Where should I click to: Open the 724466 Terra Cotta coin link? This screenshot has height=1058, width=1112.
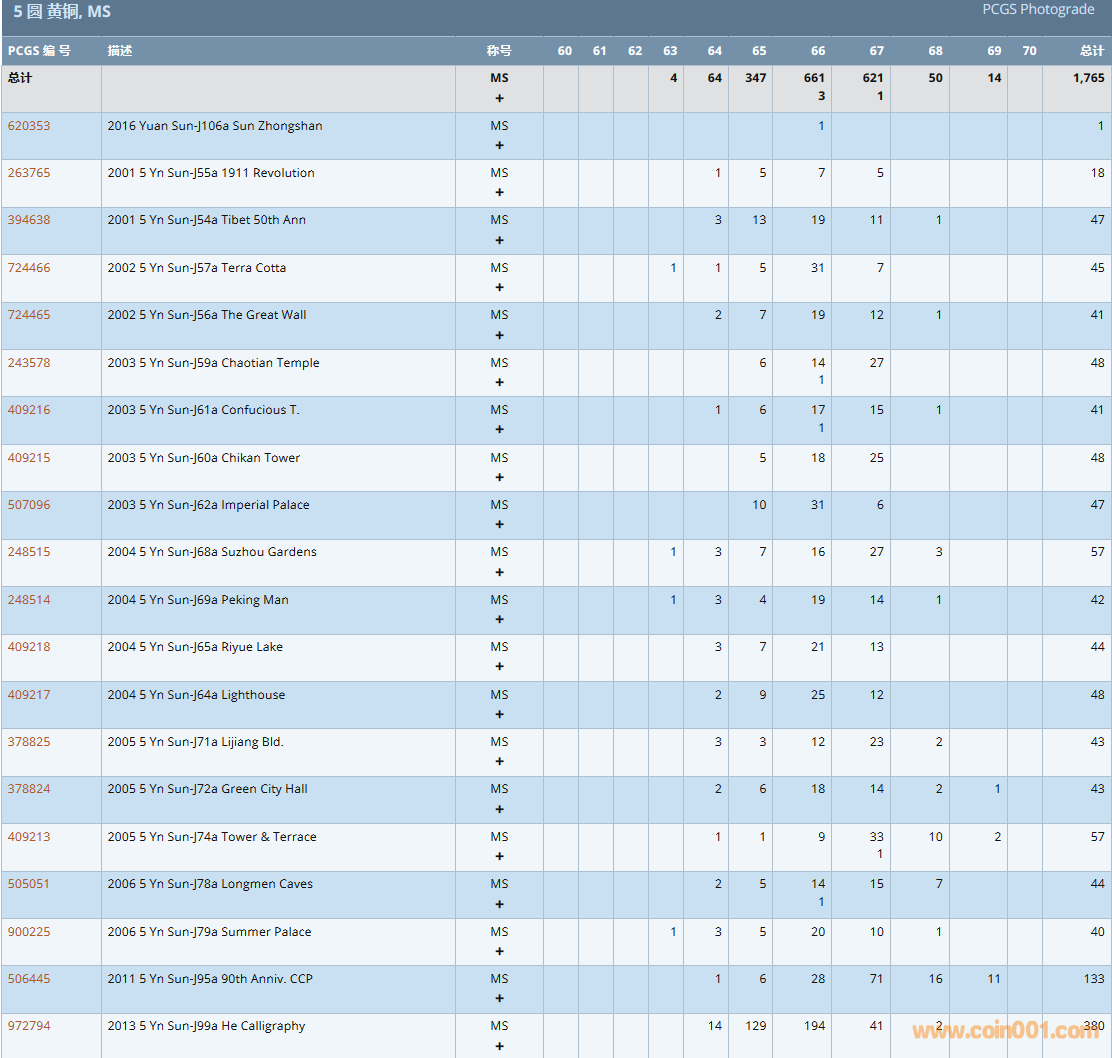pos(29,268)
